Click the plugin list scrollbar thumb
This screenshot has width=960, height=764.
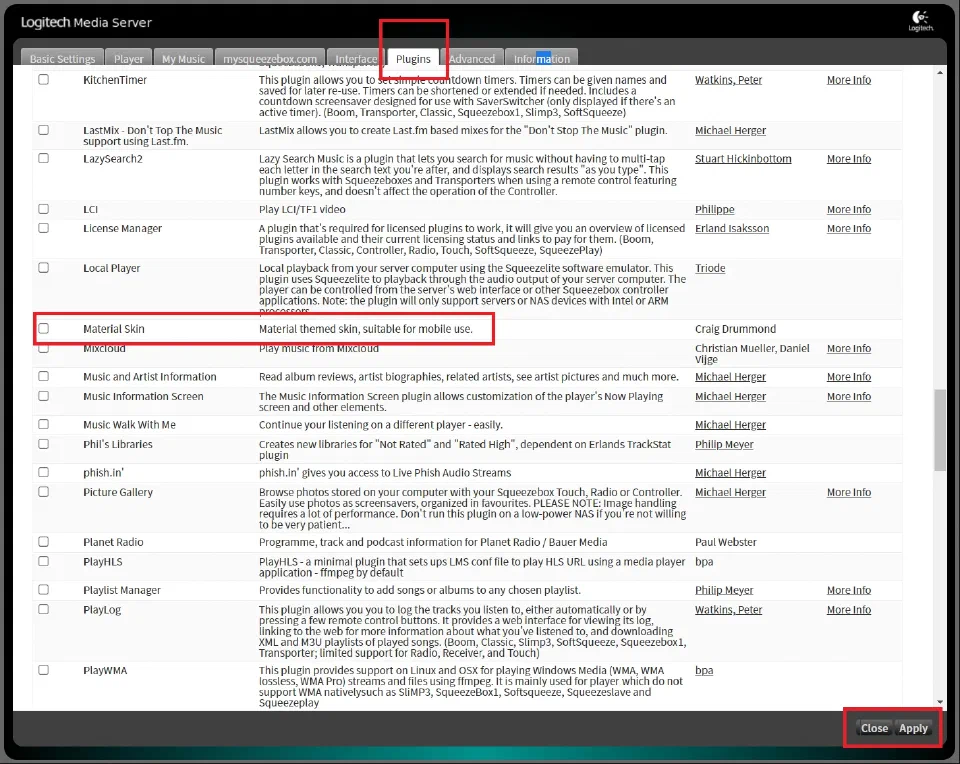coord(940,430)
